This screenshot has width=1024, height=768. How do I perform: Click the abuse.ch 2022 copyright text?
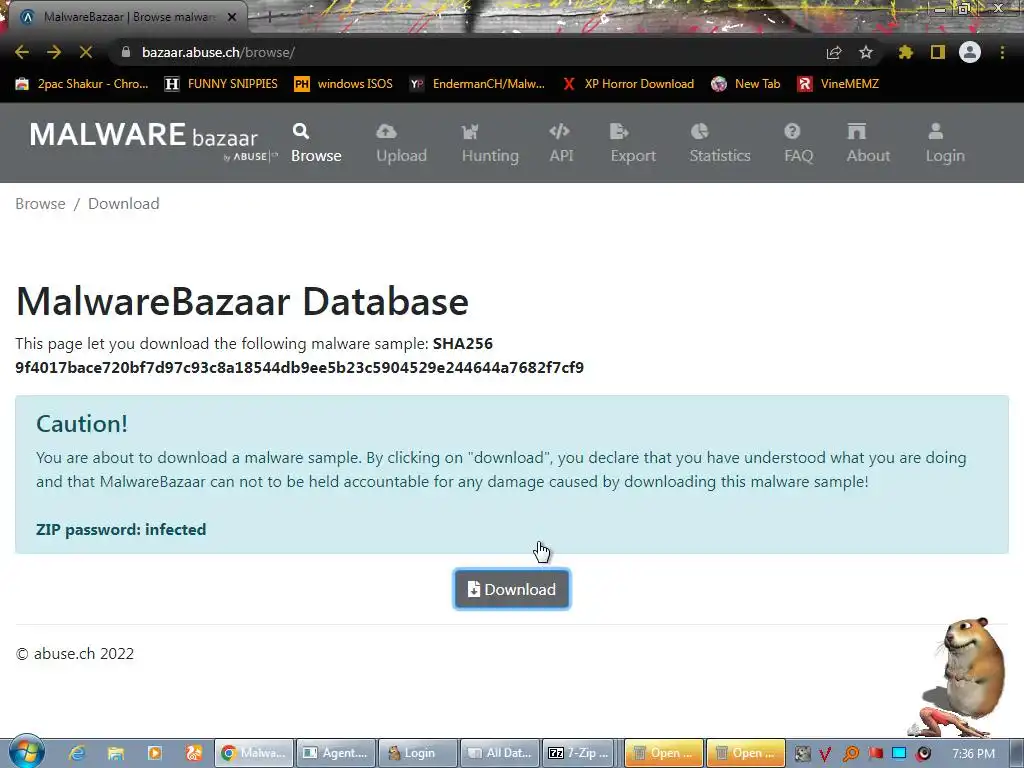74,654
